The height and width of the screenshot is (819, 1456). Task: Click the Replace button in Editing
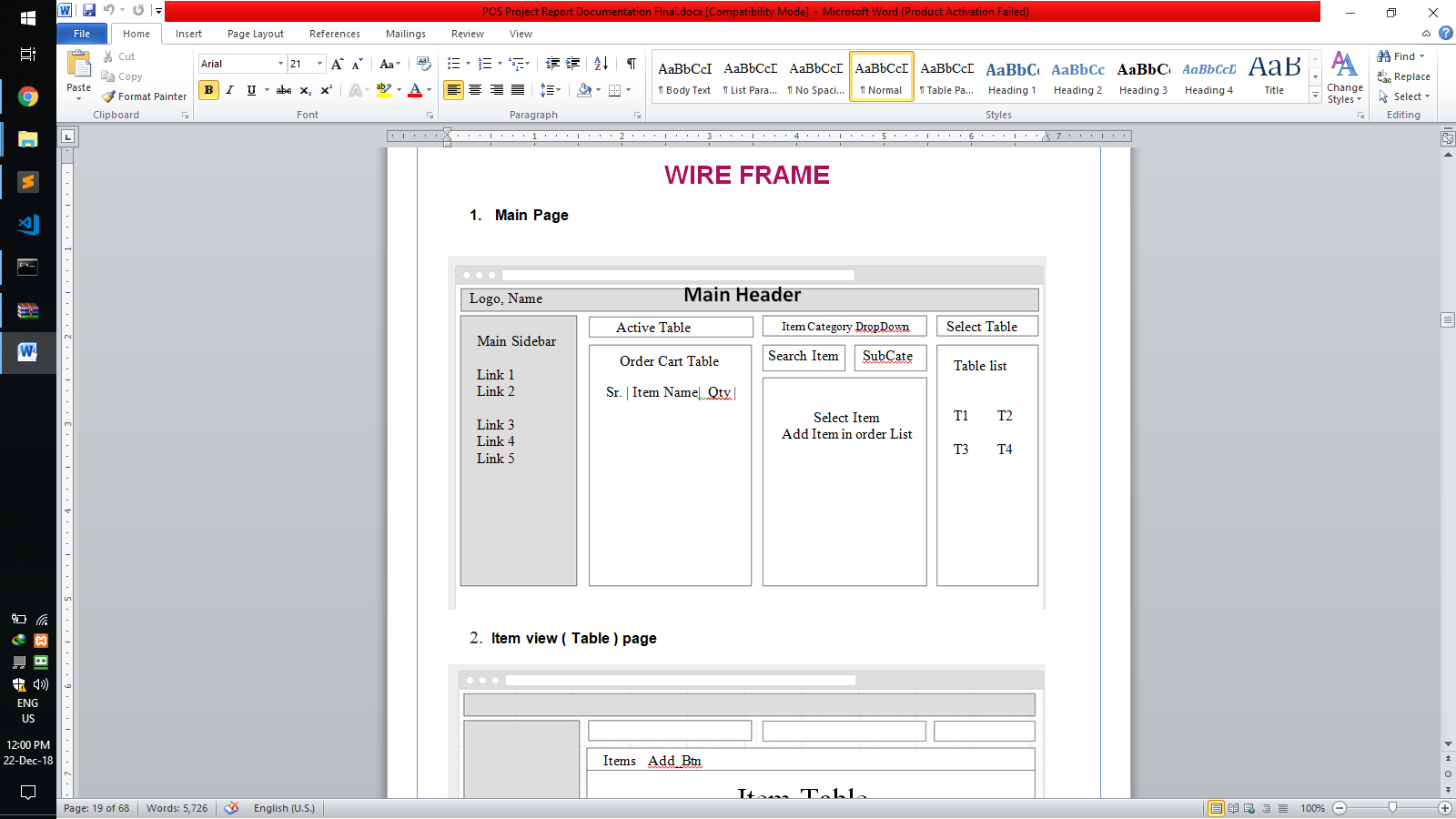pyautogui.click(x=1404, y=76)
